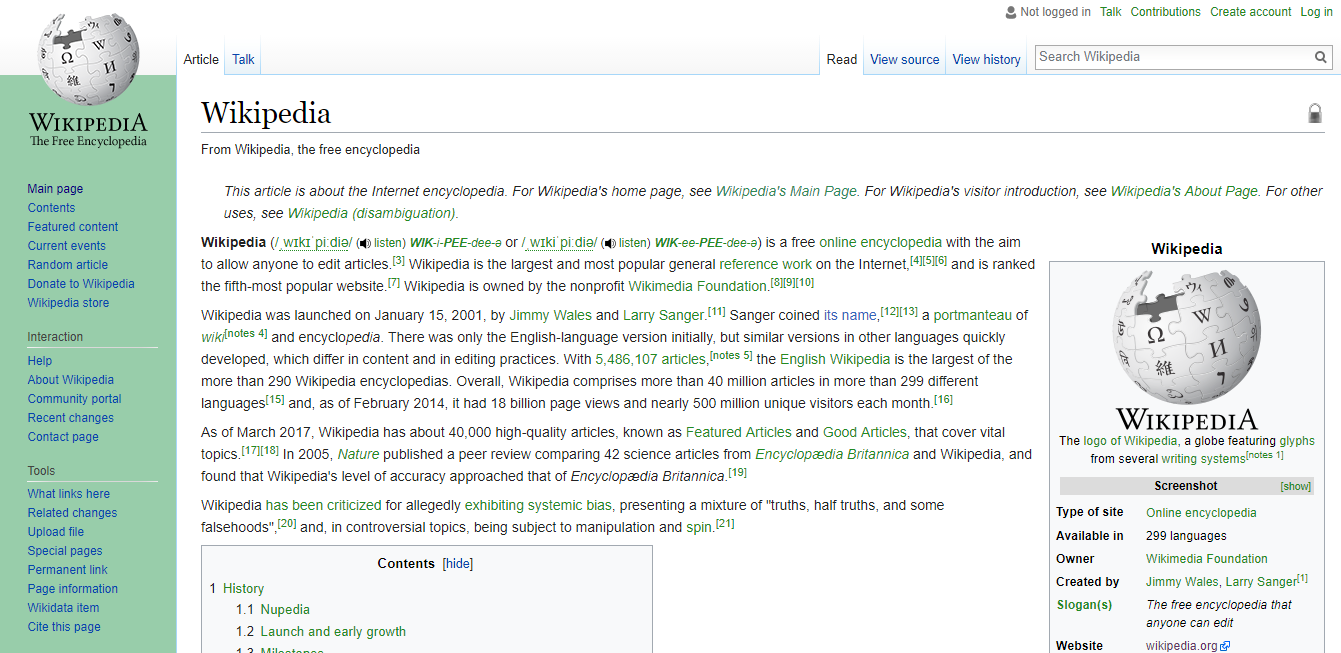Open Page information
1341x653 pixels.
73,589
